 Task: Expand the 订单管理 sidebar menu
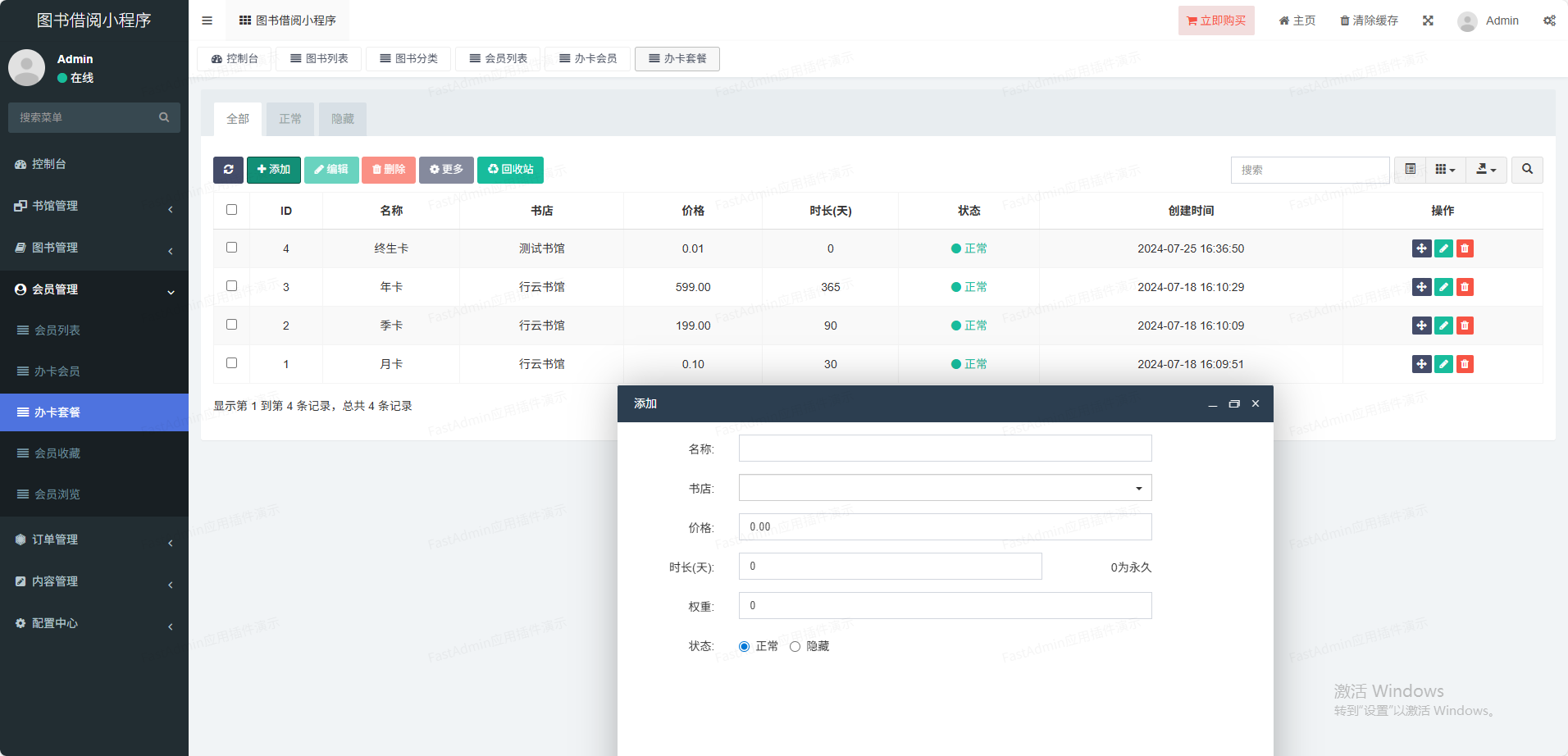94,540
